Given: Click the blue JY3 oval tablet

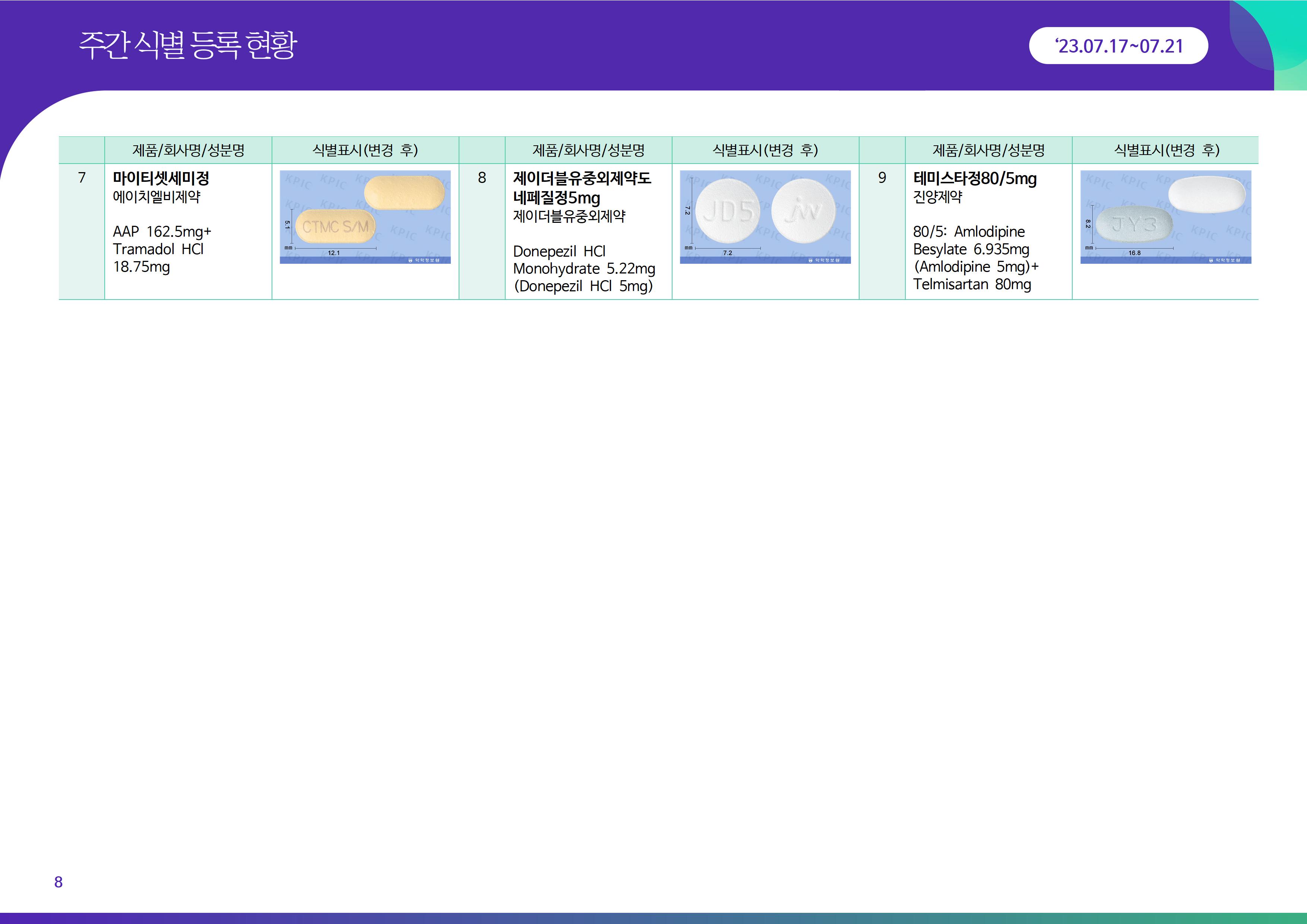Looking at the screenshot, I should point(1134,224).
